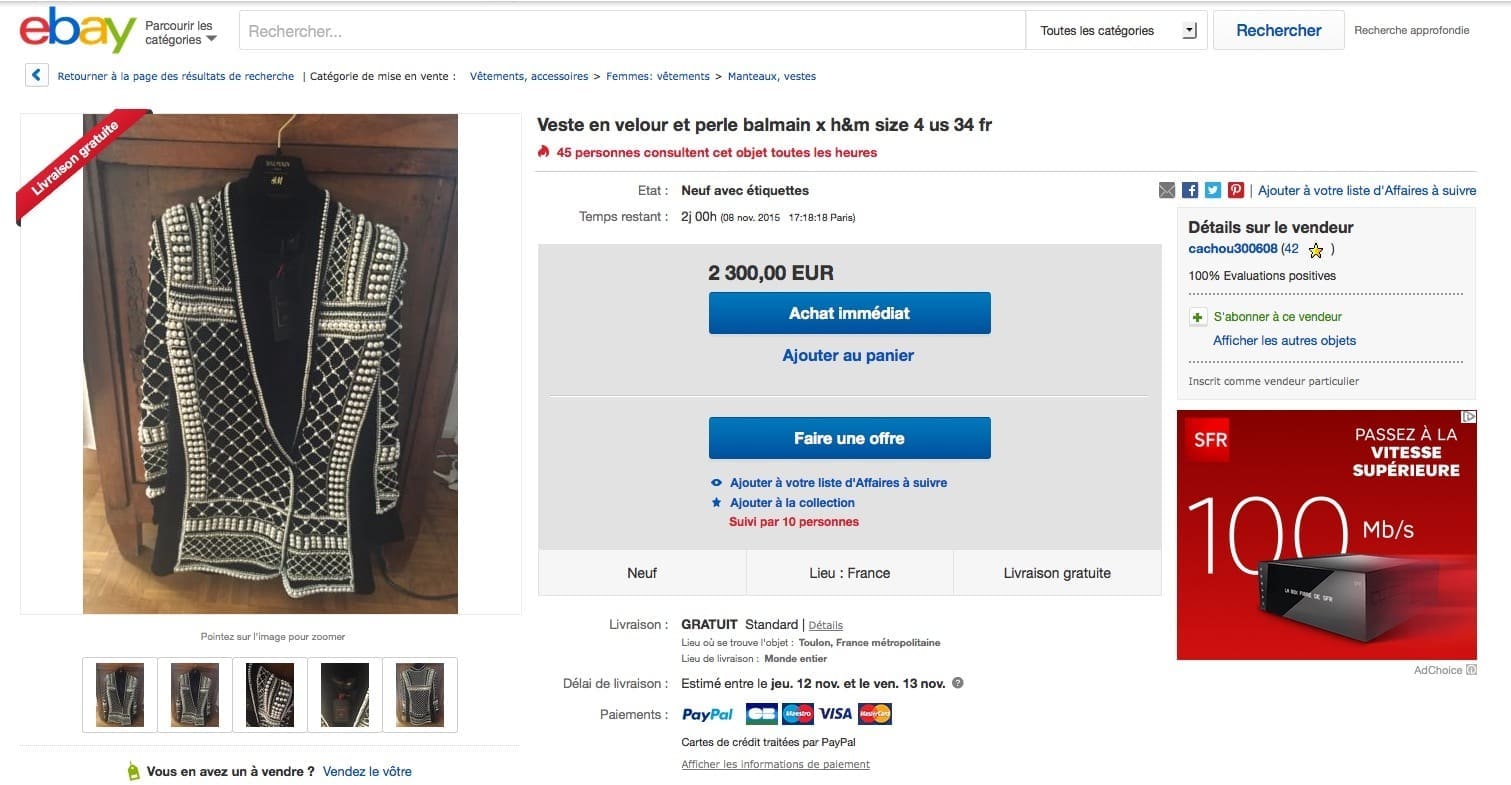The image size is (1511, 785).
Task: Click the delivery estimate help icon
Action: (958, 683)
